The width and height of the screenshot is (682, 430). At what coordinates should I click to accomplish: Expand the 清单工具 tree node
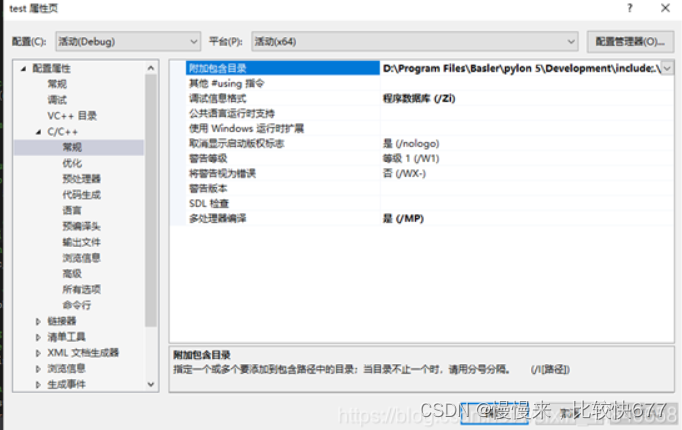38,337
